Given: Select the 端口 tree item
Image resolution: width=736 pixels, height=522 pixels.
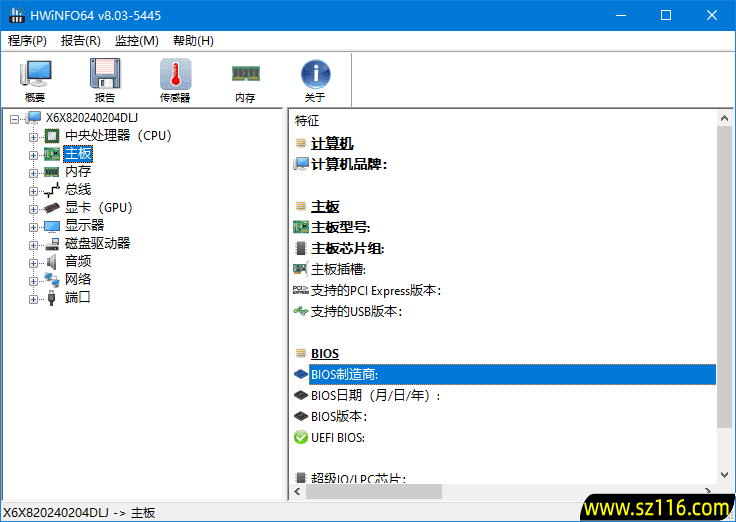Looking at the screenshot, I should [x=77, y=297].
